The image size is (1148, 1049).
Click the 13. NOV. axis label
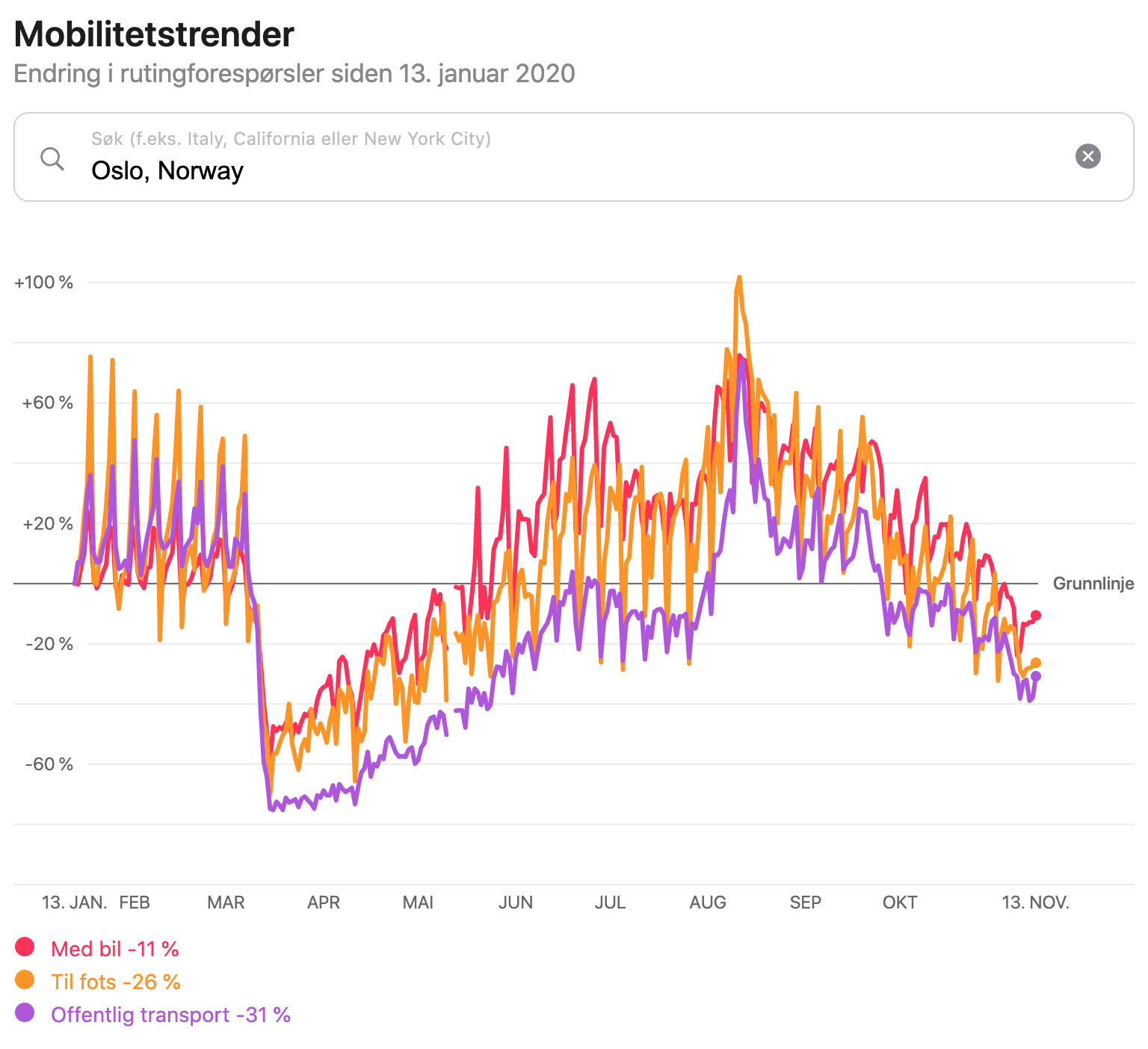coord(1035,903)
